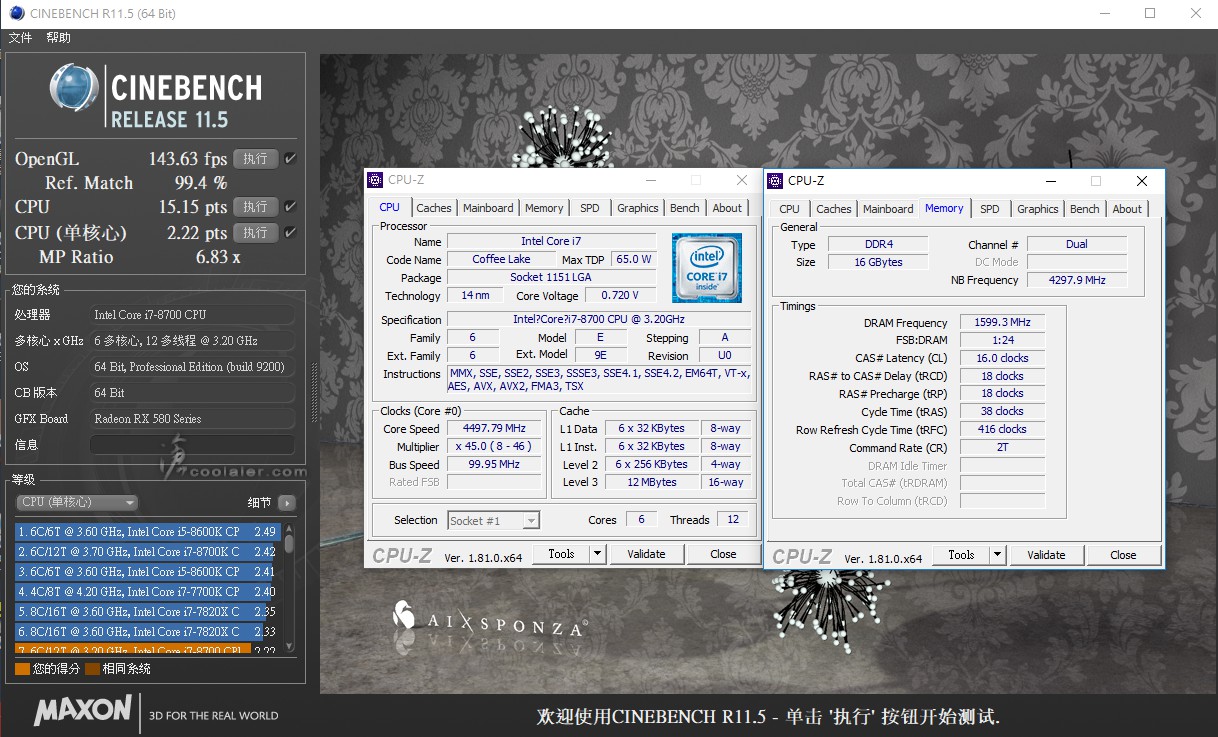This screenshot has width=1218, height=737.
Task: Click Tools button in right CPU-Z
Action: (961, 555)
